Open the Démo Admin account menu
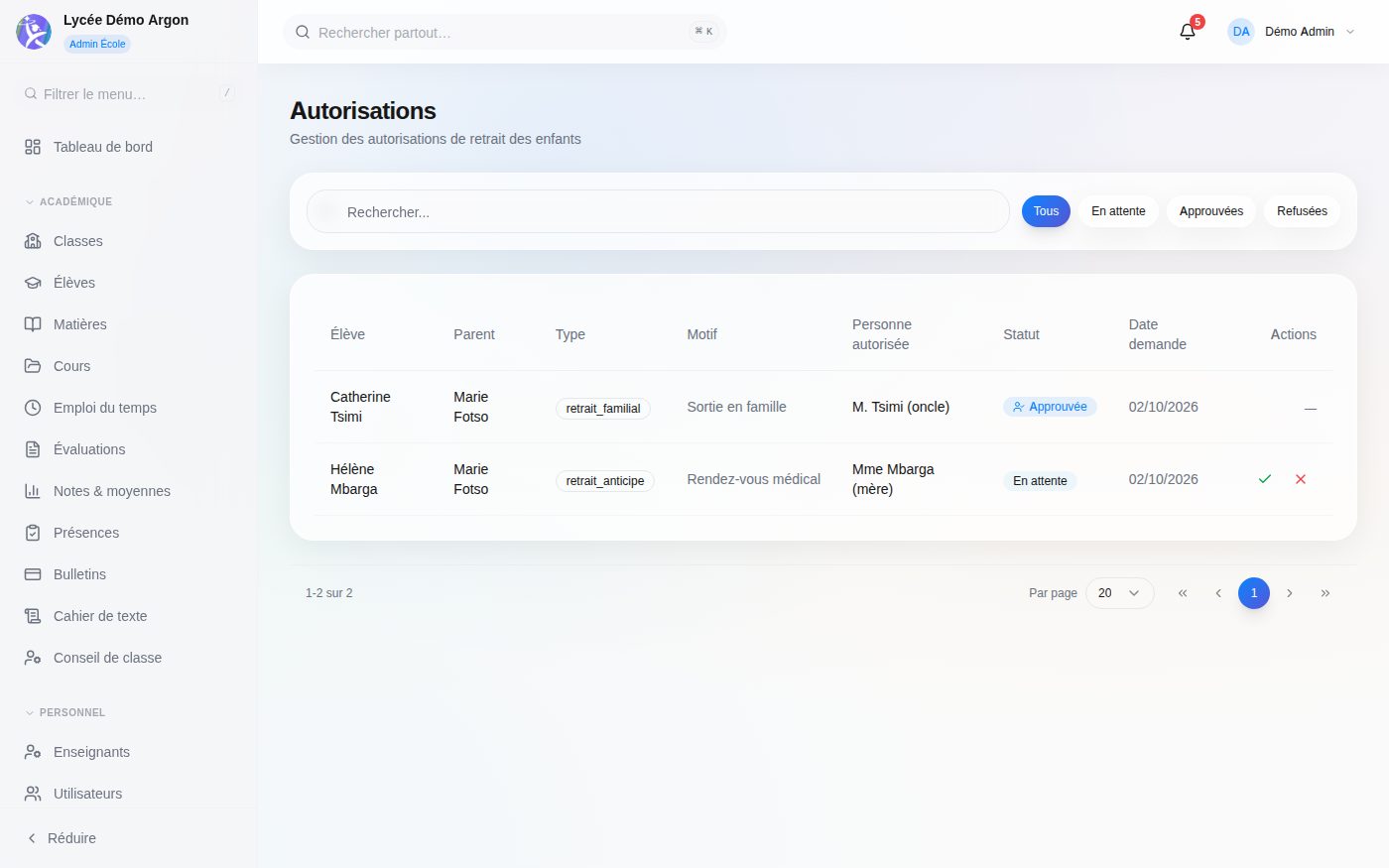The width and height of the screenshot is (1389, 868). [x=1291, y=32]
